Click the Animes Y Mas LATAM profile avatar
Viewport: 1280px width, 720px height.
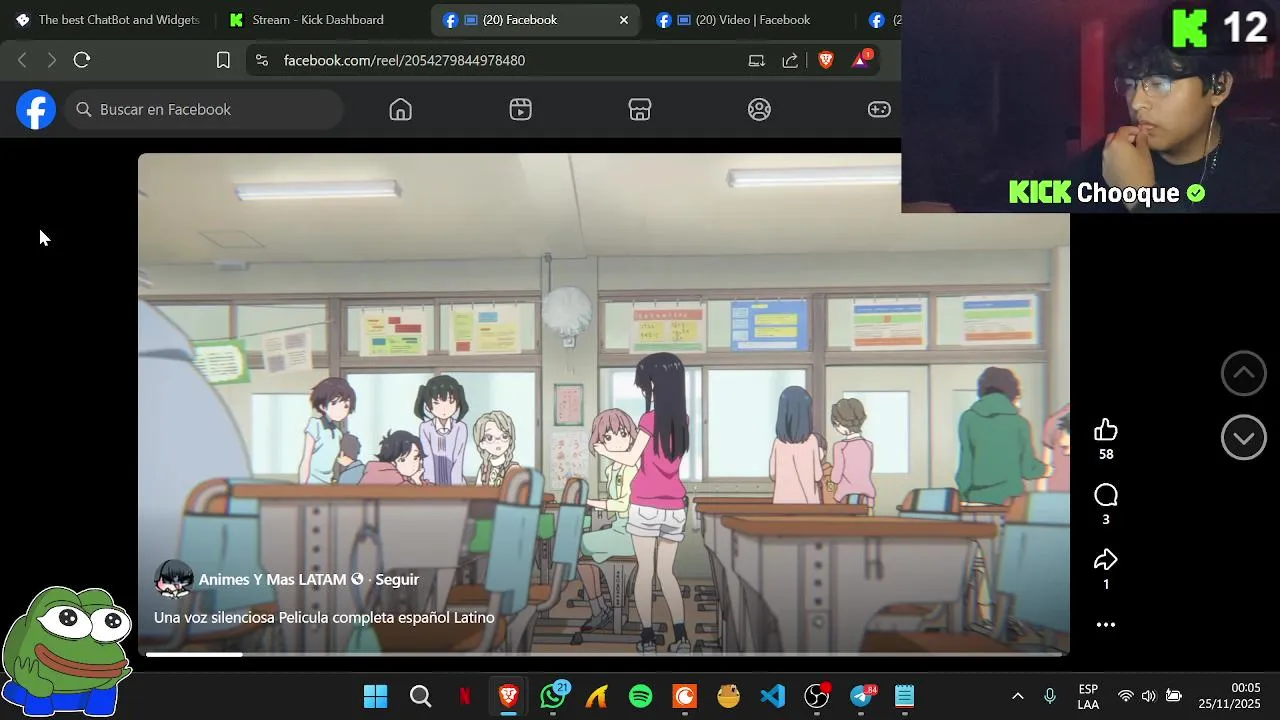[173, 579]
